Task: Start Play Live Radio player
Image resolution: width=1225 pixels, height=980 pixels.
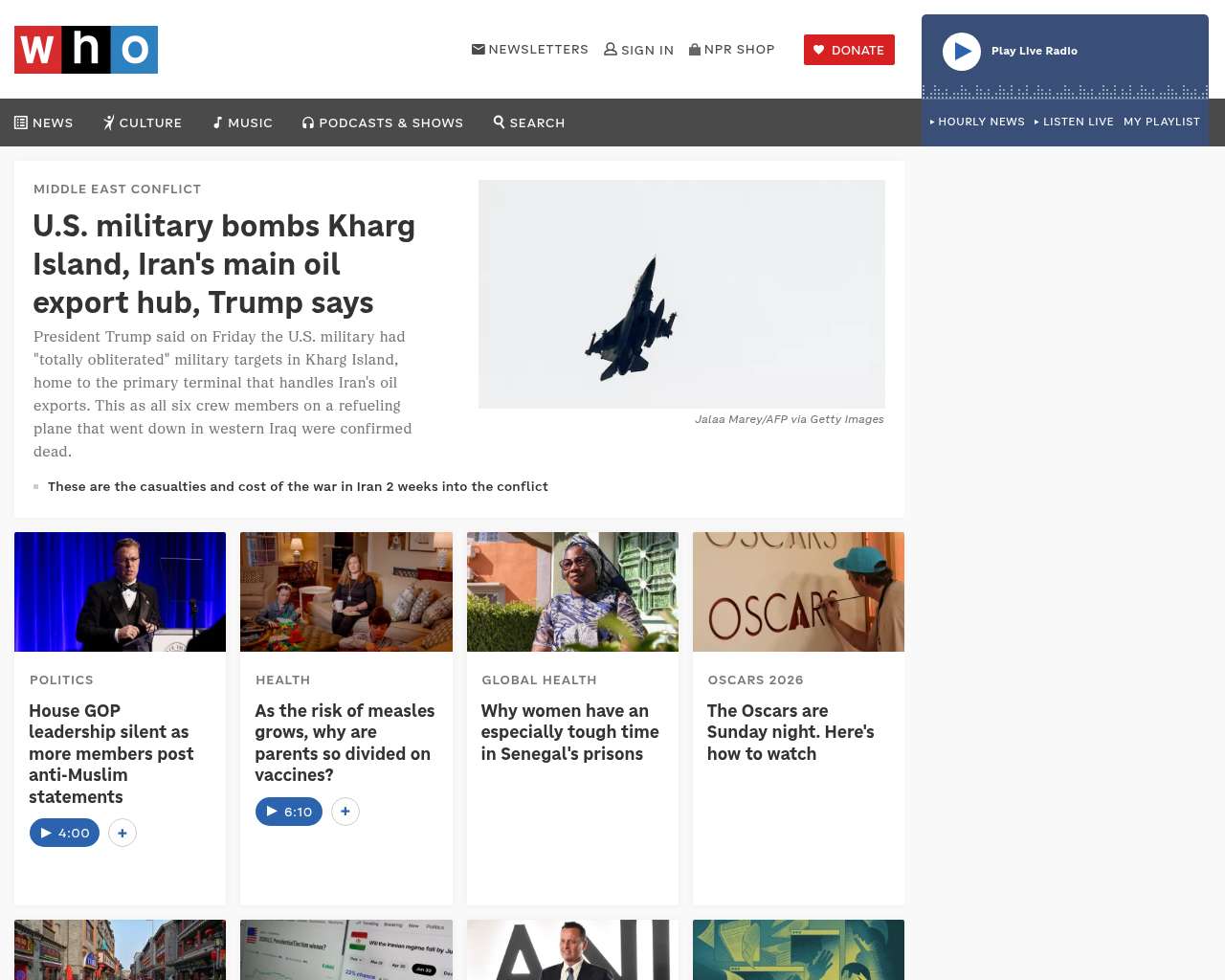Action: pyautogui.click(x=962, y=52)
